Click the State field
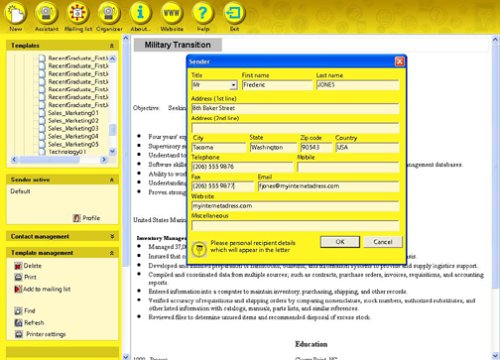The height and width of the screenshot is (360, 500). (273, 147)
